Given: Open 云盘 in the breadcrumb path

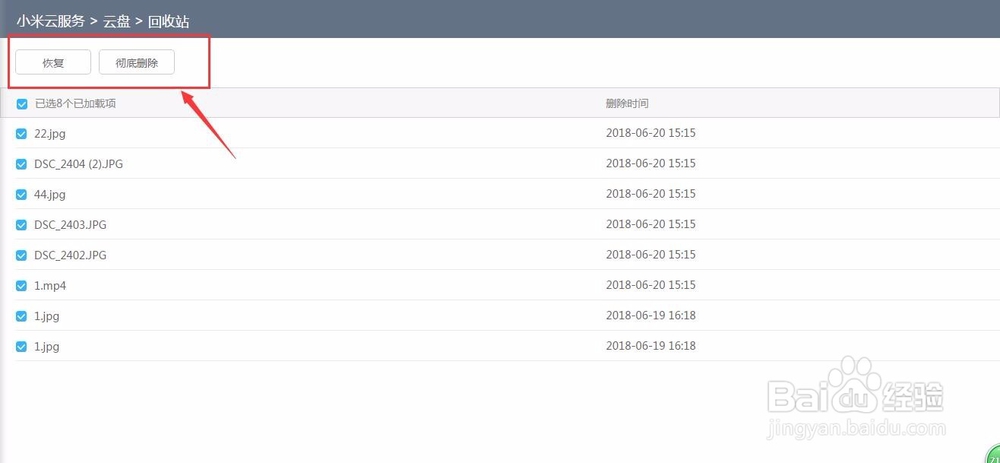Looking at the screenshot, I should pyautogui.click(x=117, y=21).
